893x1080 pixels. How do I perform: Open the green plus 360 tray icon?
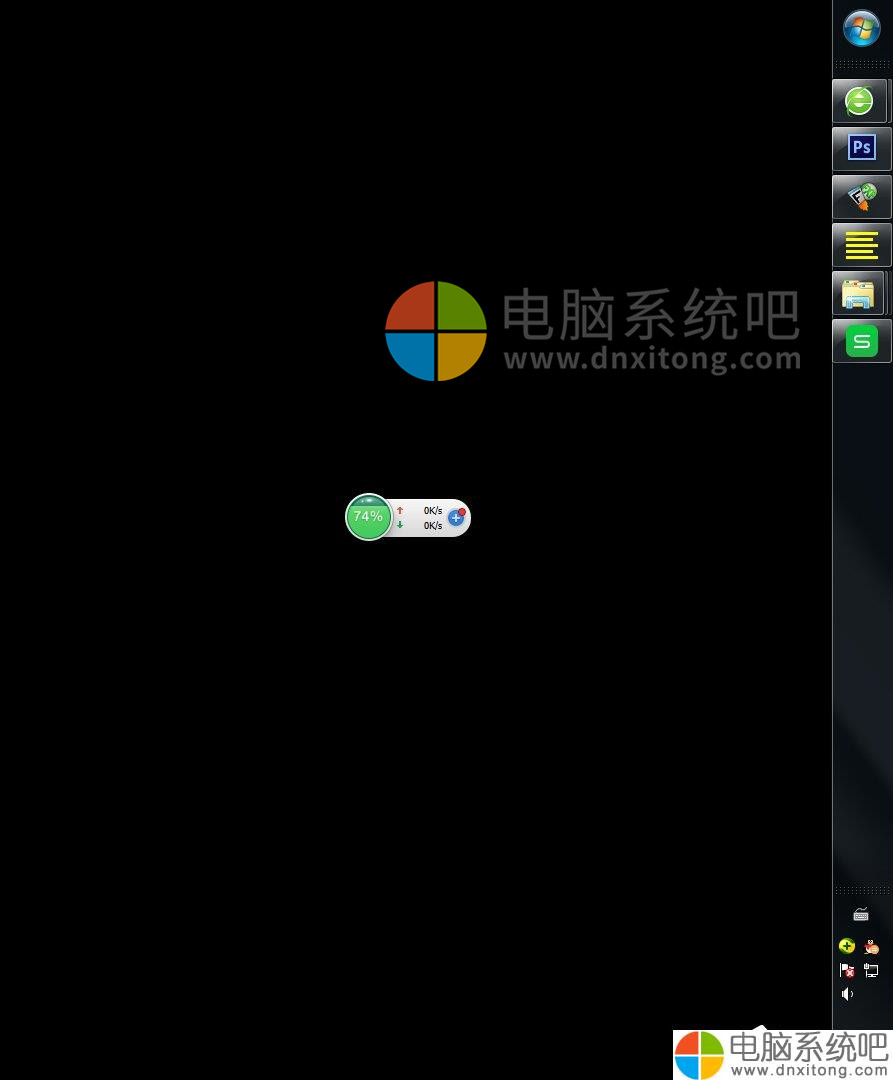tap(847, 946)
